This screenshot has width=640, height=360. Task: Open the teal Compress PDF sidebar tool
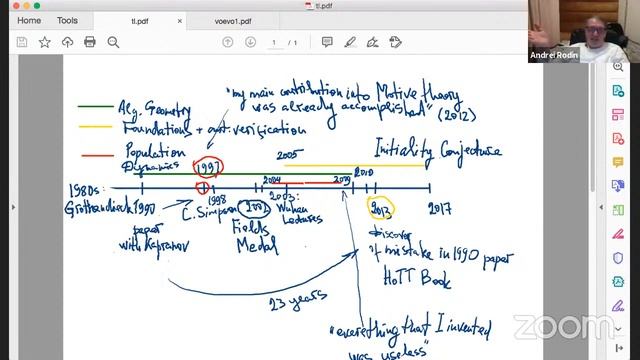(x=618, y=282)
